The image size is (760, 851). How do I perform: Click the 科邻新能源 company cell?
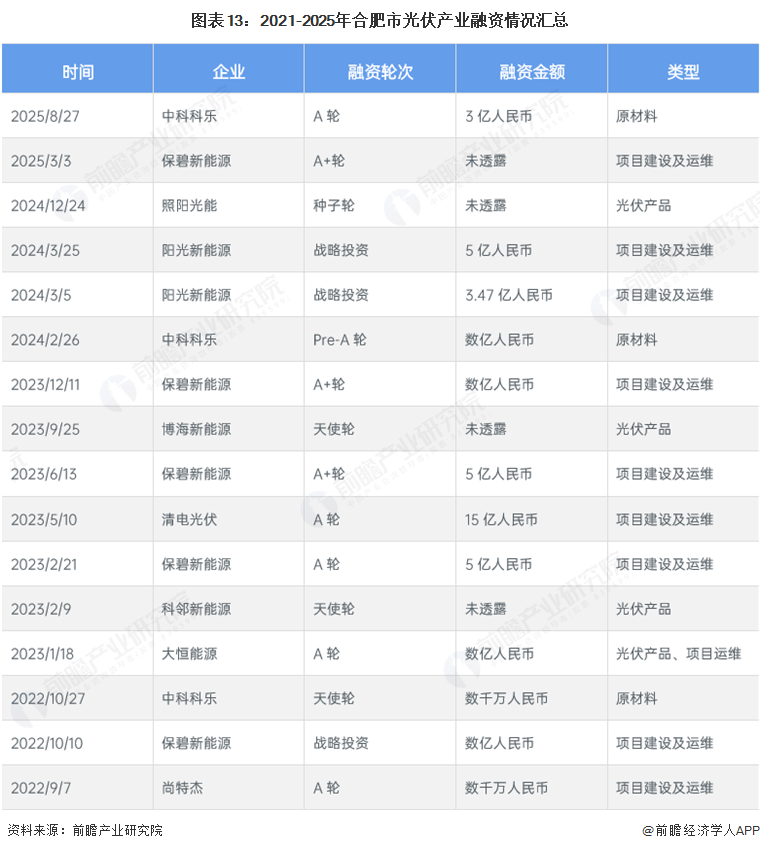pos(196,608)
